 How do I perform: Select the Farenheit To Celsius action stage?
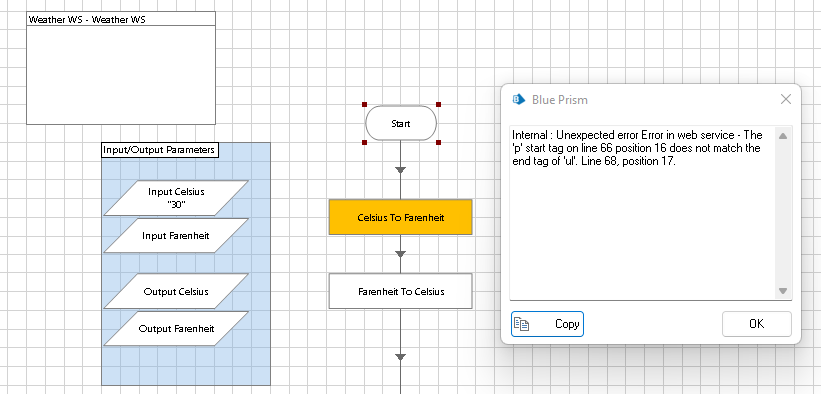(401, 291)
